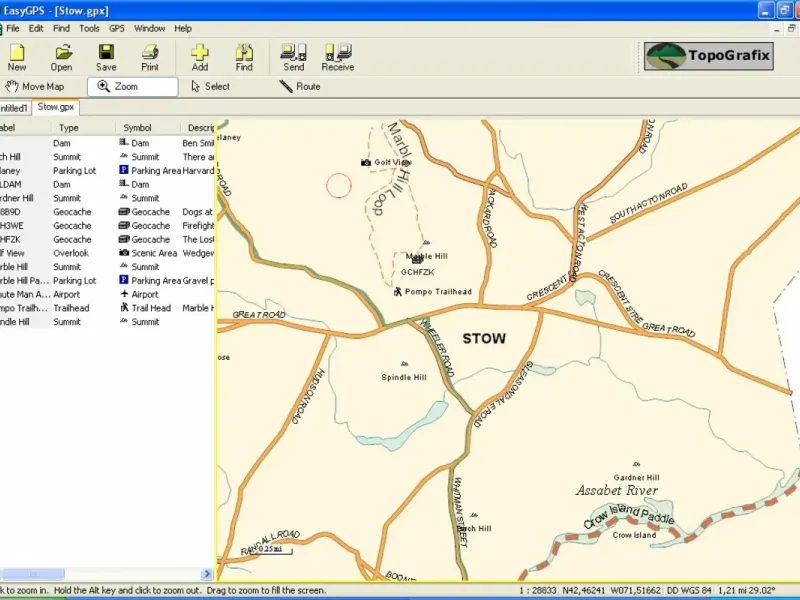Click the Geocache icon in Firefight row
Viewport: 800px width, 600px height.
(123, 225)
